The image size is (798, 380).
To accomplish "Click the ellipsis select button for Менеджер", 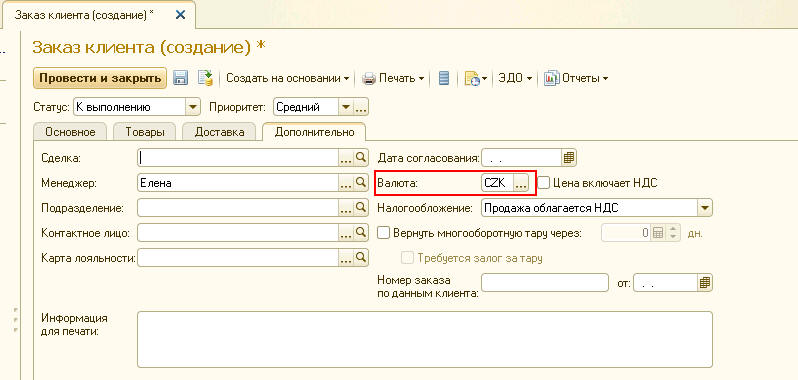I will 346,183.
